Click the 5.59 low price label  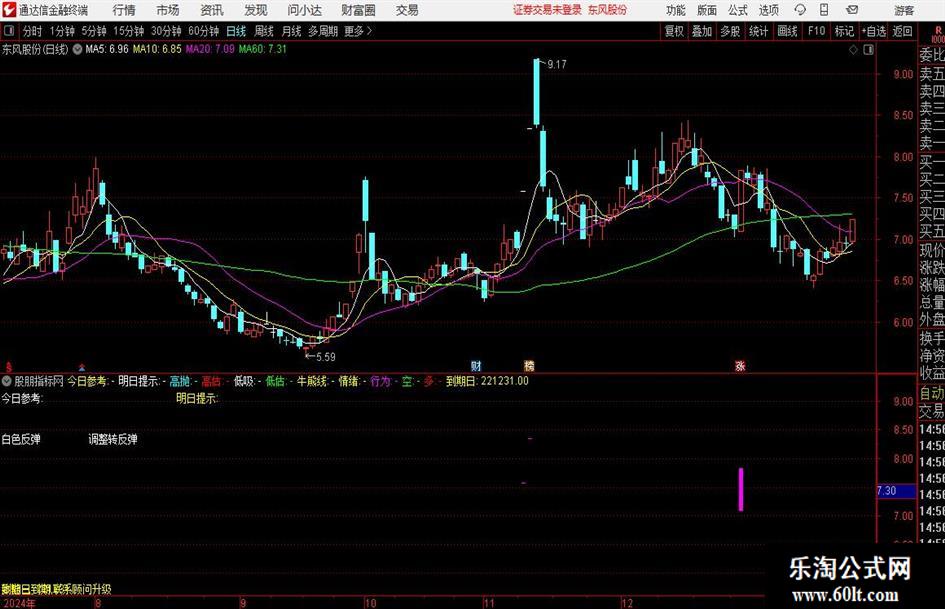[x=325, y=357]
